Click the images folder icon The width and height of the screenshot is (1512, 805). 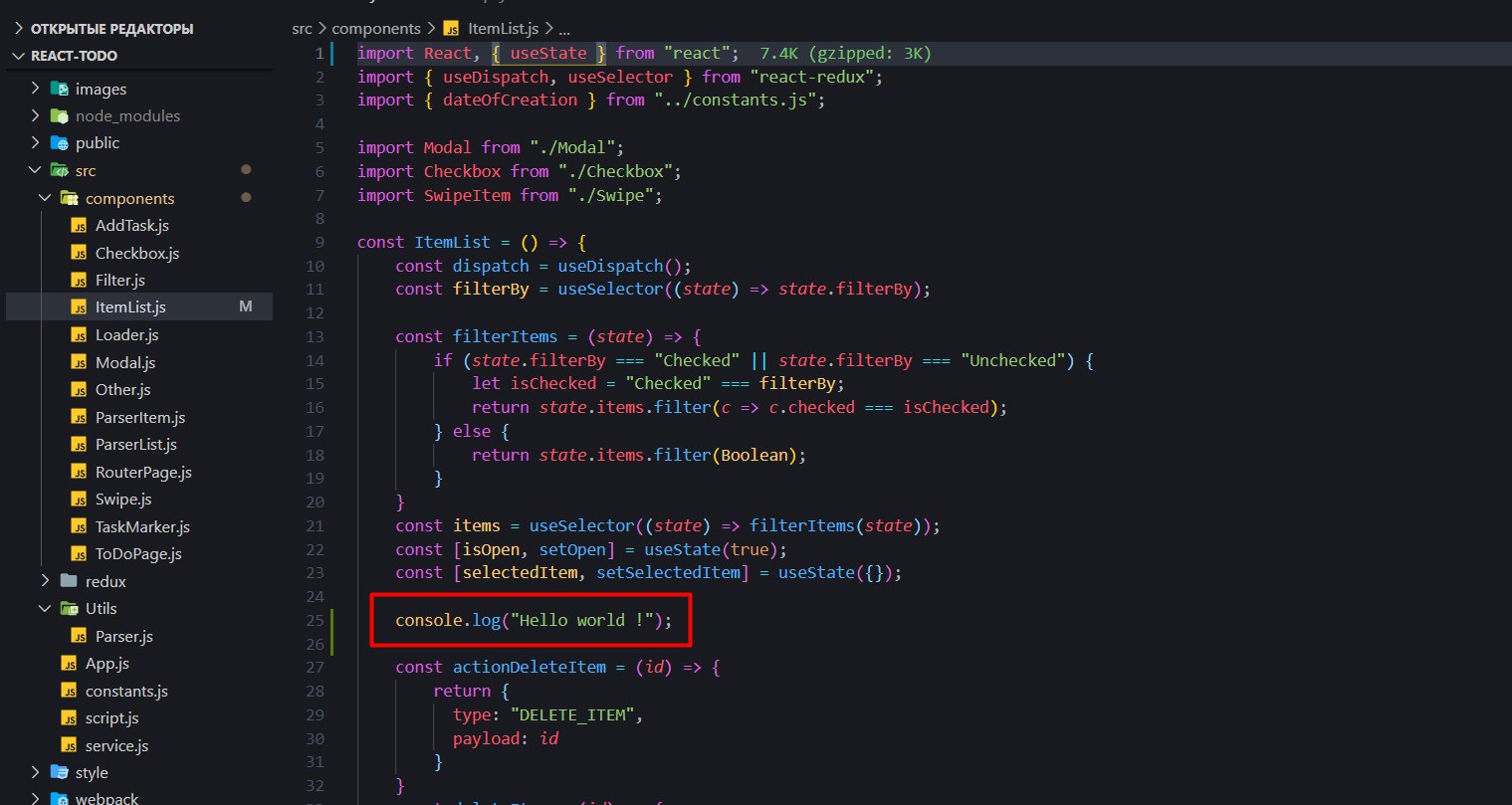[59, 89]
